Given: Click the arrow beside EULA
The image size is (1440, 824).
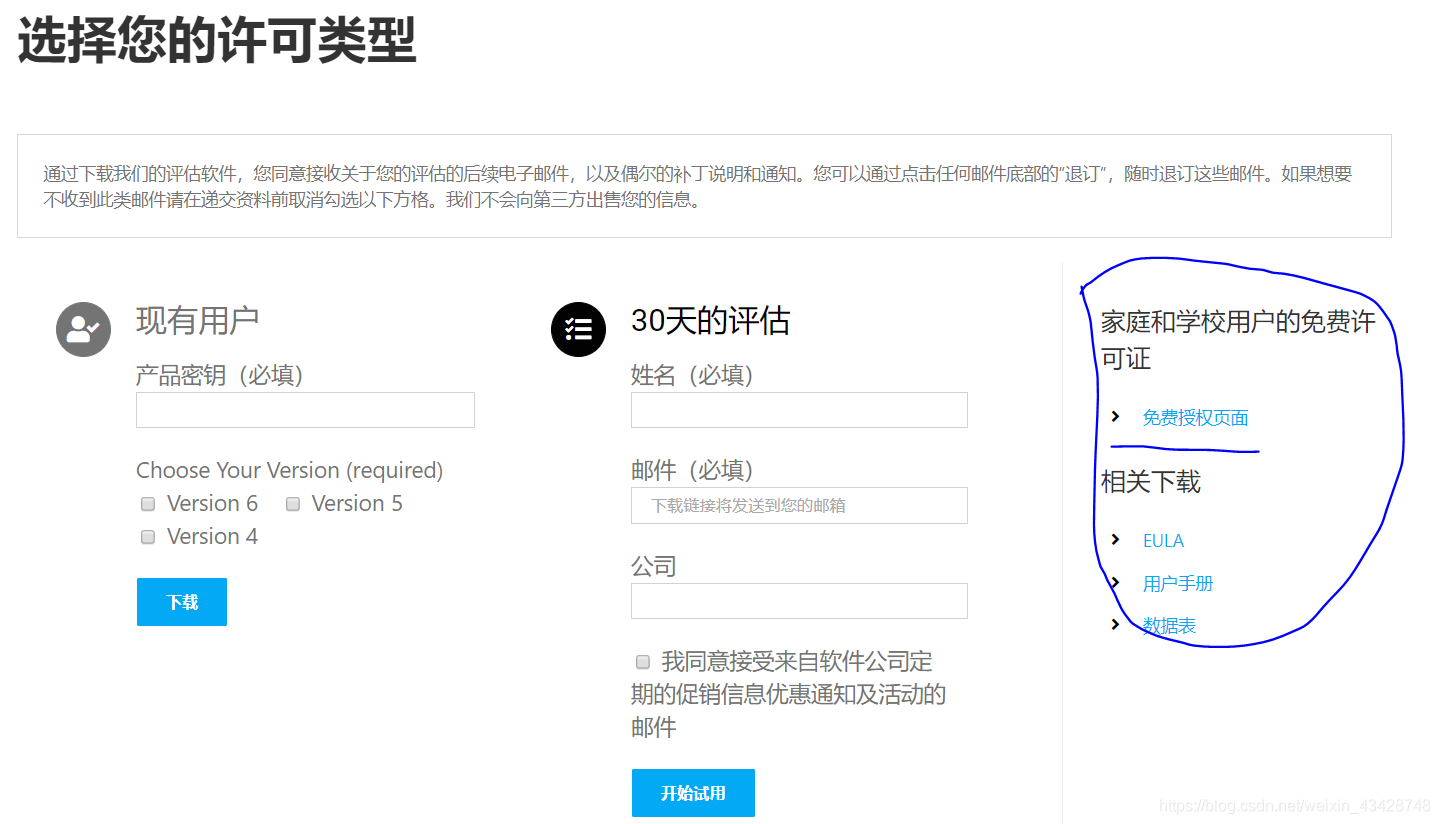Looking at the screenshot, I should [1116, 540].
